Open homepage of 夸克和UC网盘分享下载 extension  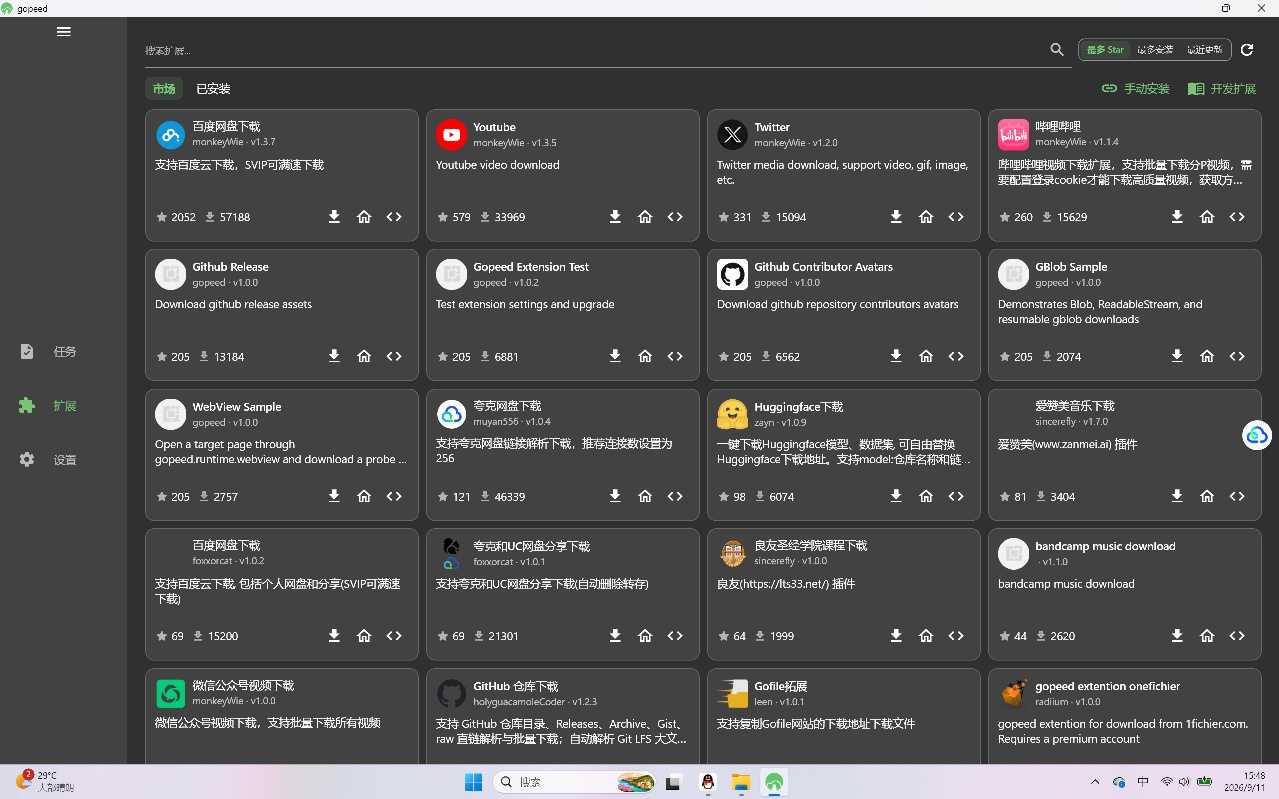[645, 636]
